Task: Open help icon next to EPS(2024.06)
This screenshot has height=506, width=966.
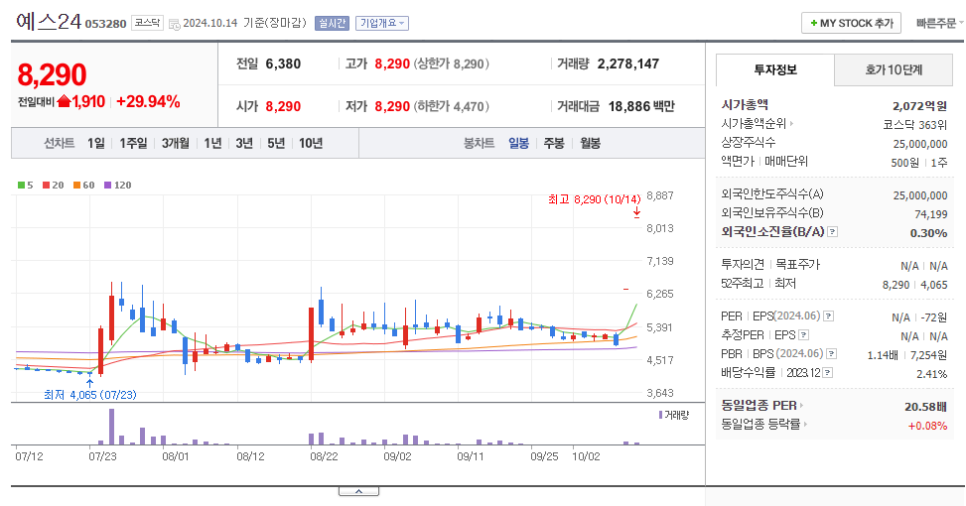Action: pos(829,316)
